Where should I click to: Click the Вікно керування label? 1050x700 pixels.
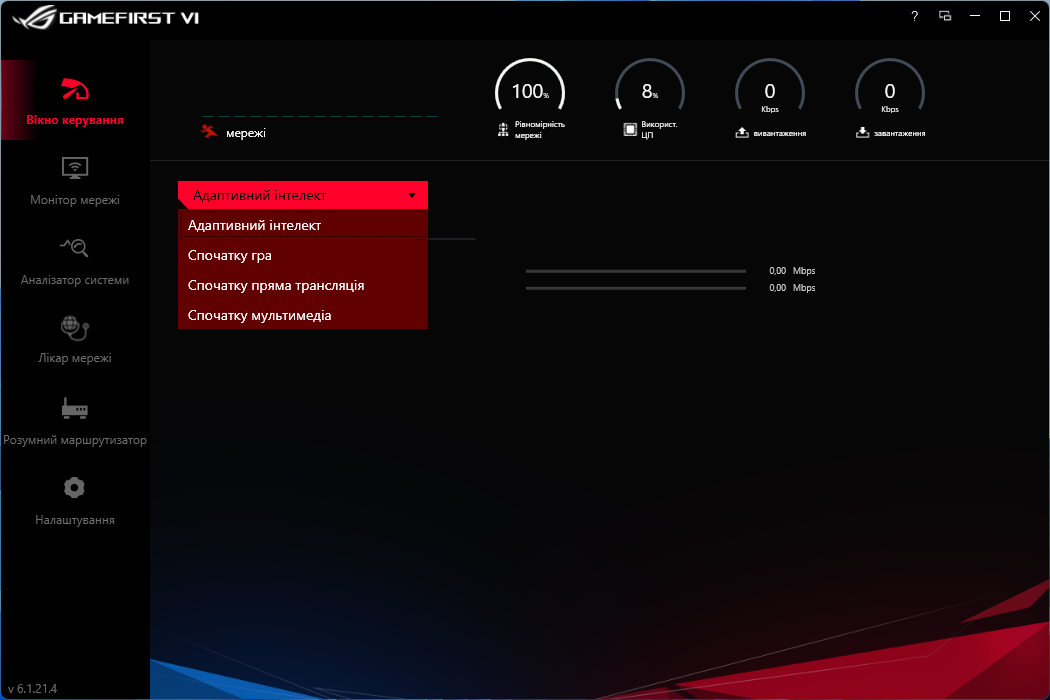pyautogui.click(x=75, y=120)
